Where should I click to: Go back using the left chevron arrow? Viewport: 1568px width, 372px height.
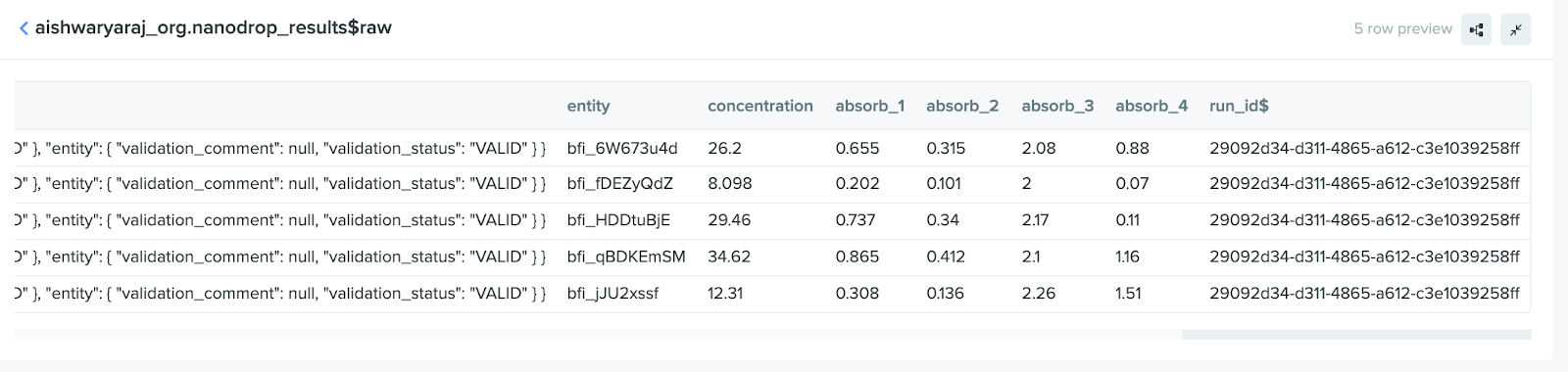[x=24, y=28]
